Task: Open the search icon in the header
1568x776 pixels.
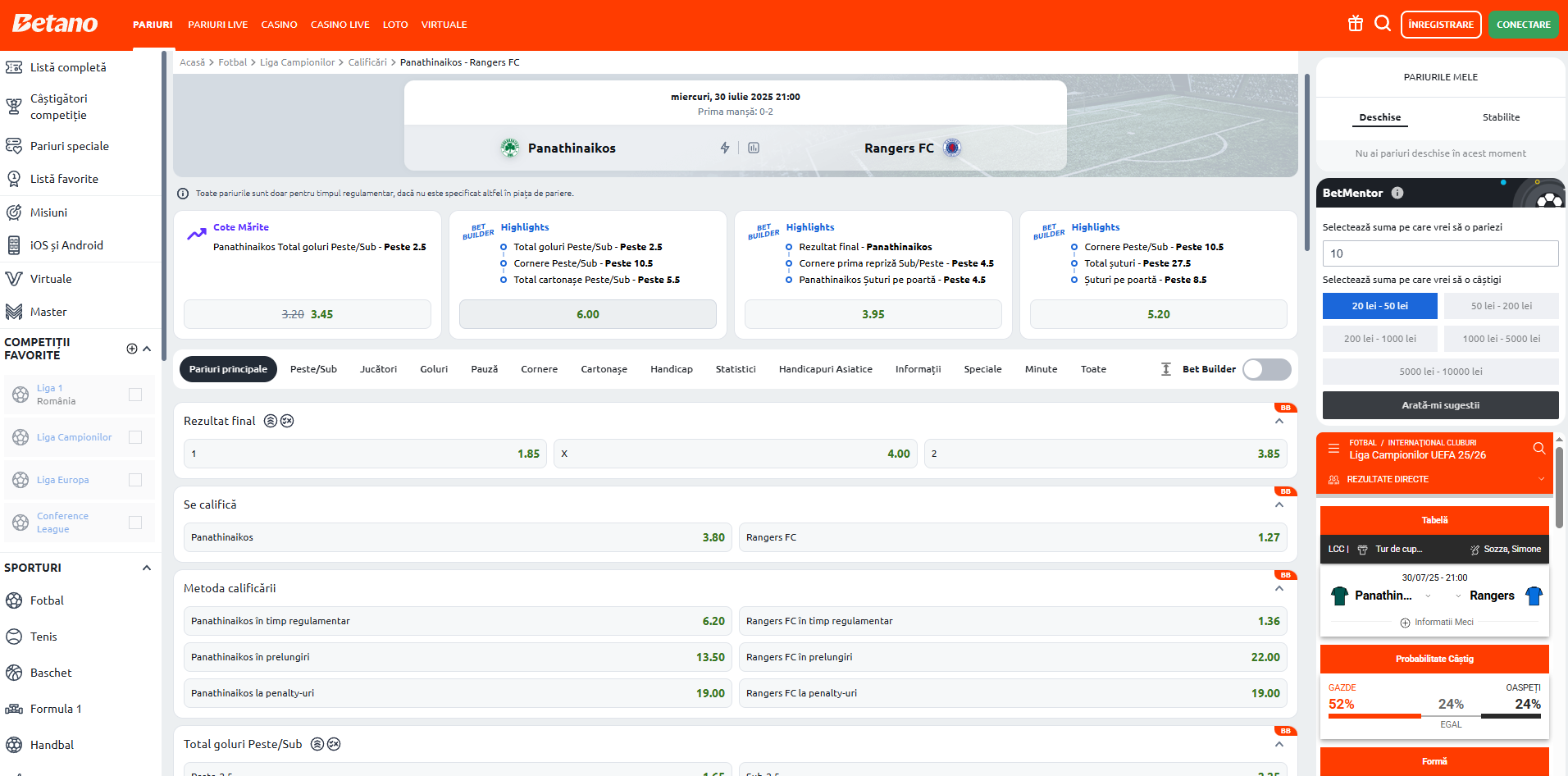Action: pyautogui.click(x=1383, y=24)
